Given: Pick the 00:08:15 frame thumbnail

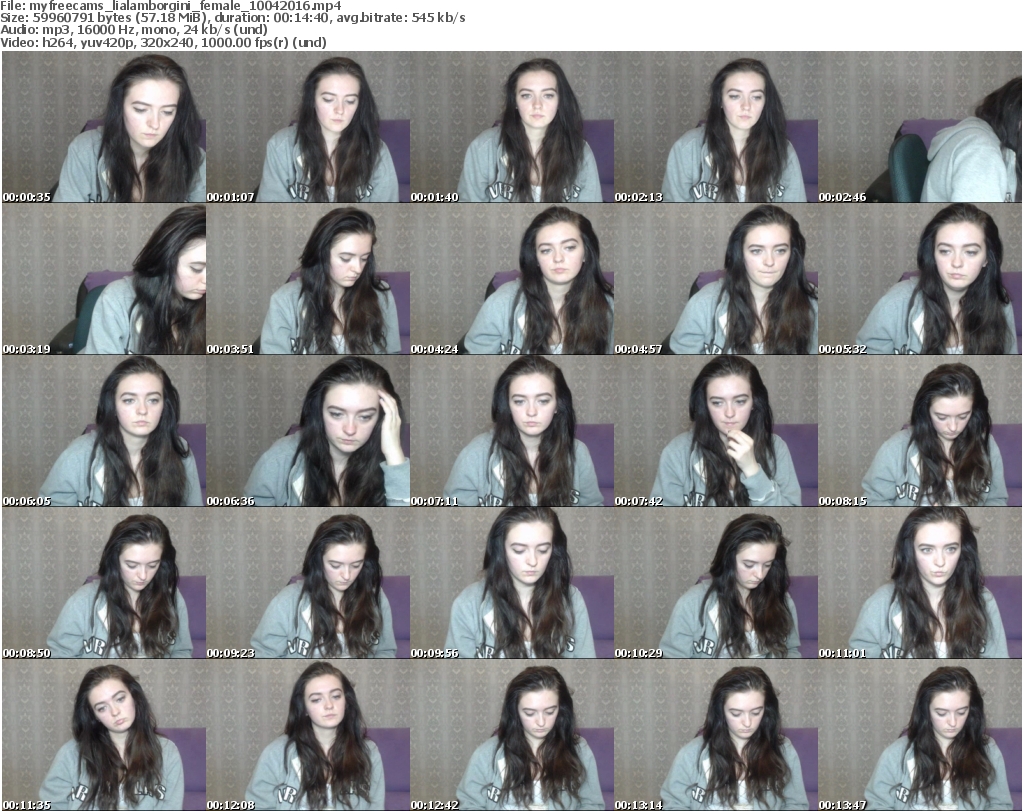Looking at the screenshot, I should pos(920,431).
